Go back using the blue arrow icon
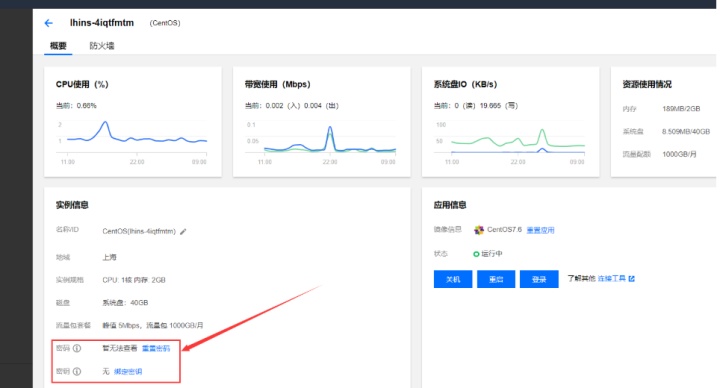The height and width of the screenshot is (388, 720). pyautogui.click(x=48, y=23)
